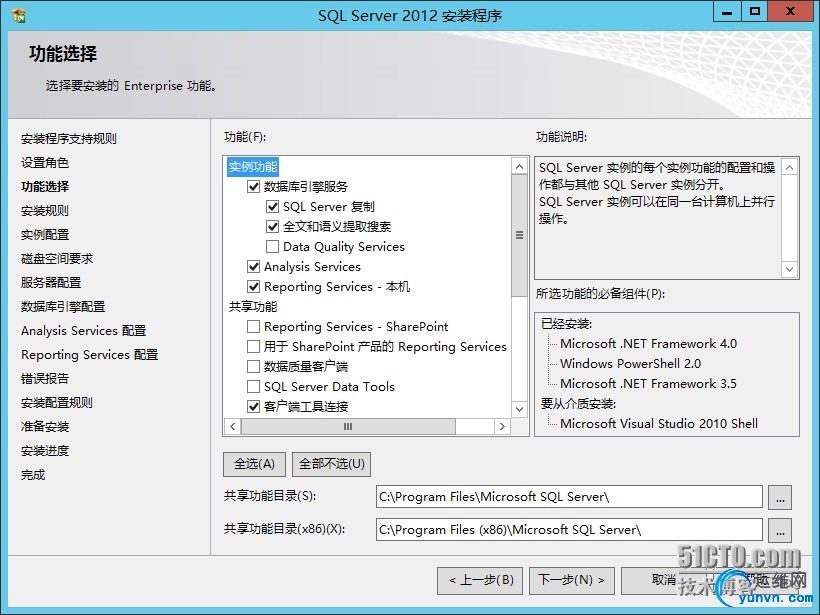
Task: Select 数据库引擎配置 step in sidebar
Action: pos(63,307)
